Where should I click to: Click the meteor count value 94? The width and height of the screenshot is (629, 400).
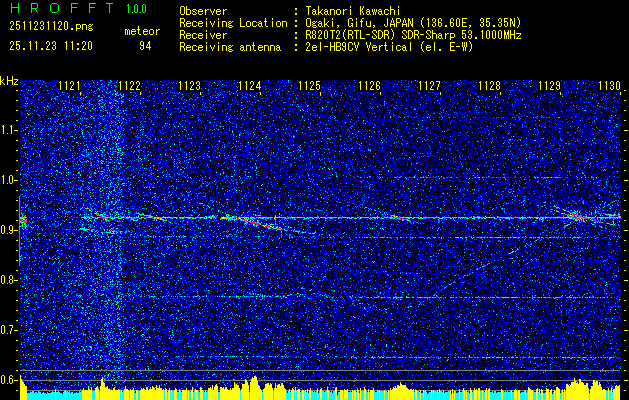point(145,47)
